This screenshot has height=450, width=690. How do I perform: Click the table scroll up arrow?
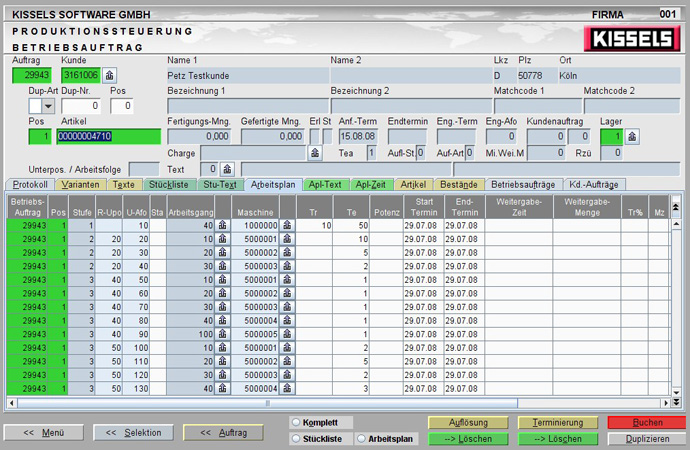tap(676, 225)
